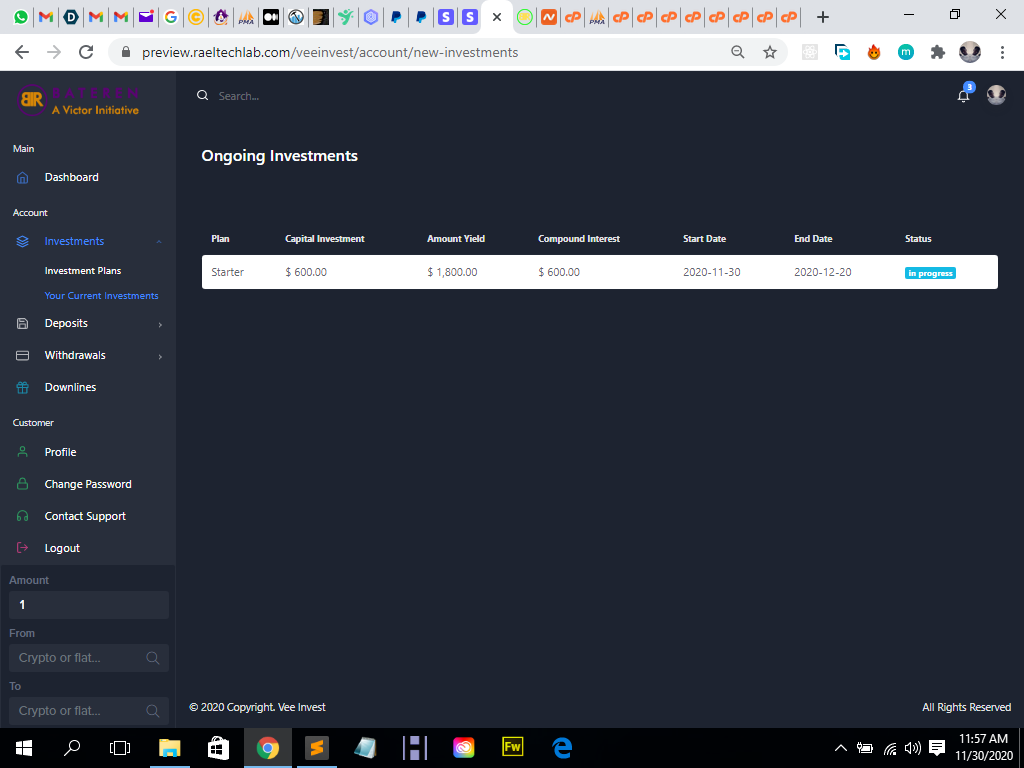Bookmark this page with the star icon
This screenshot has width=1024, height=768.
point(770,52)
